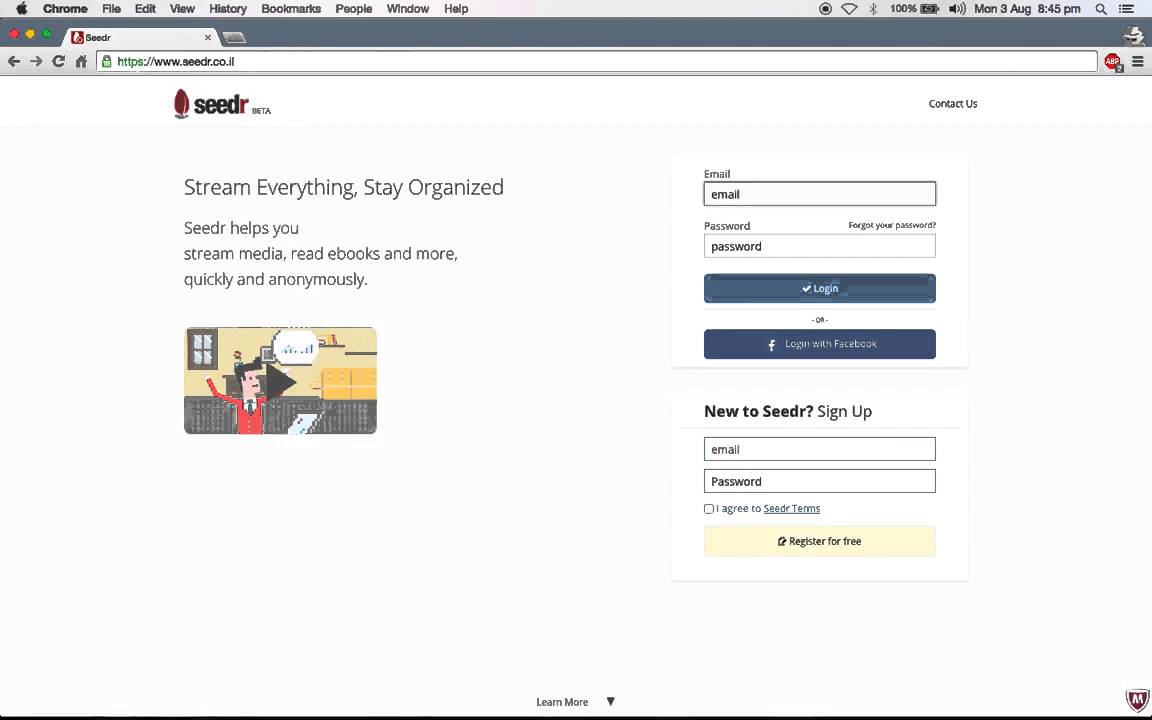Click the battery status indicator

(915, 9)
